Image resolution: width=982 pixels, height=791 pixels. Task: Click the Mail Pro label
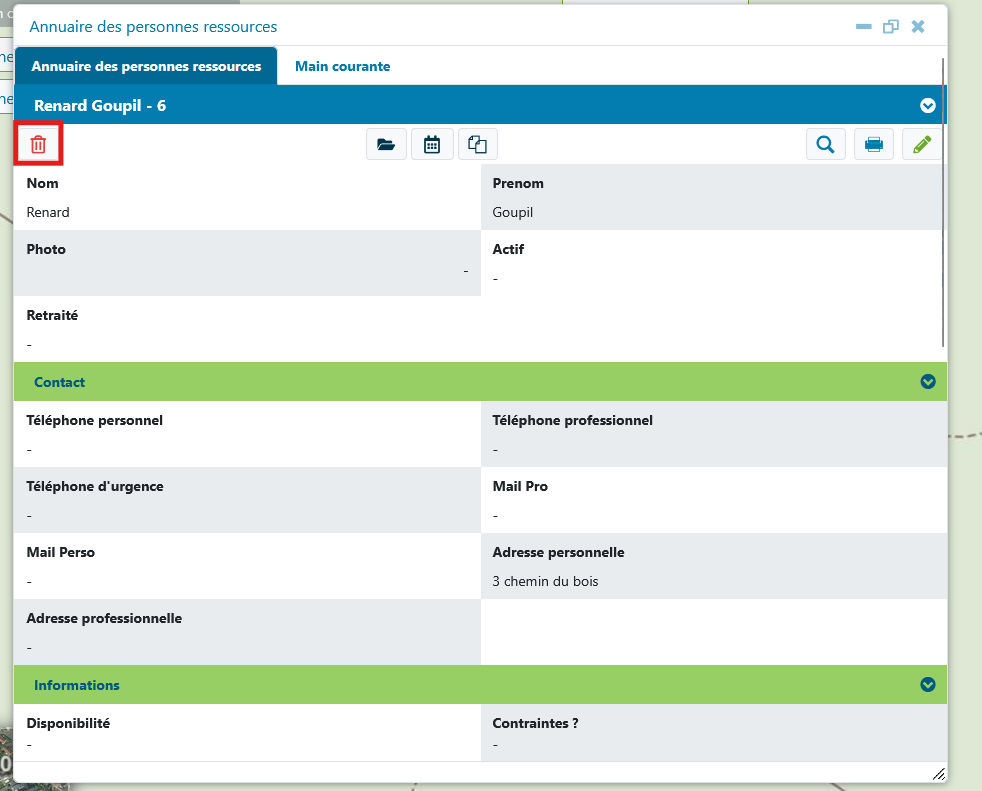[x=520, y=486]
